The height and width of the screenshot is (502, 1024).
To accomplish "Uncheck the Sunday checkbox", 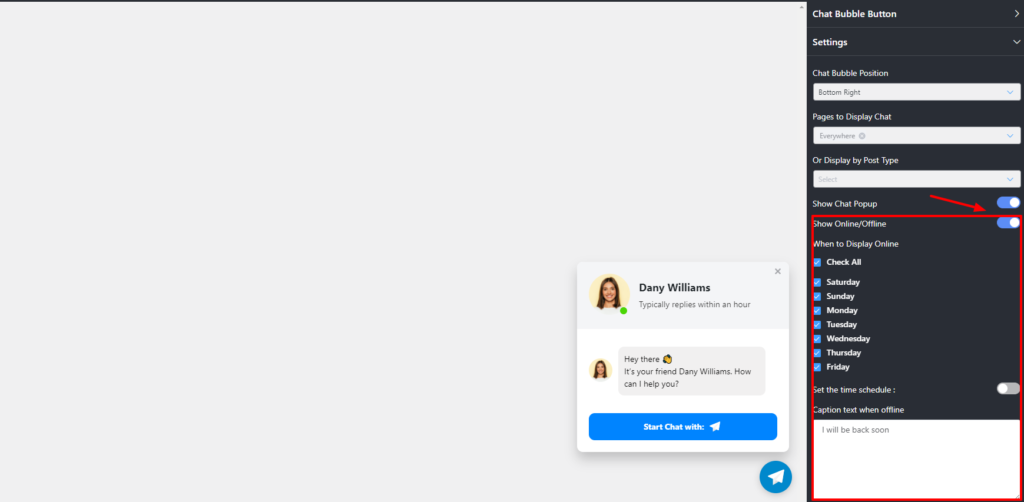I will 817,296.
